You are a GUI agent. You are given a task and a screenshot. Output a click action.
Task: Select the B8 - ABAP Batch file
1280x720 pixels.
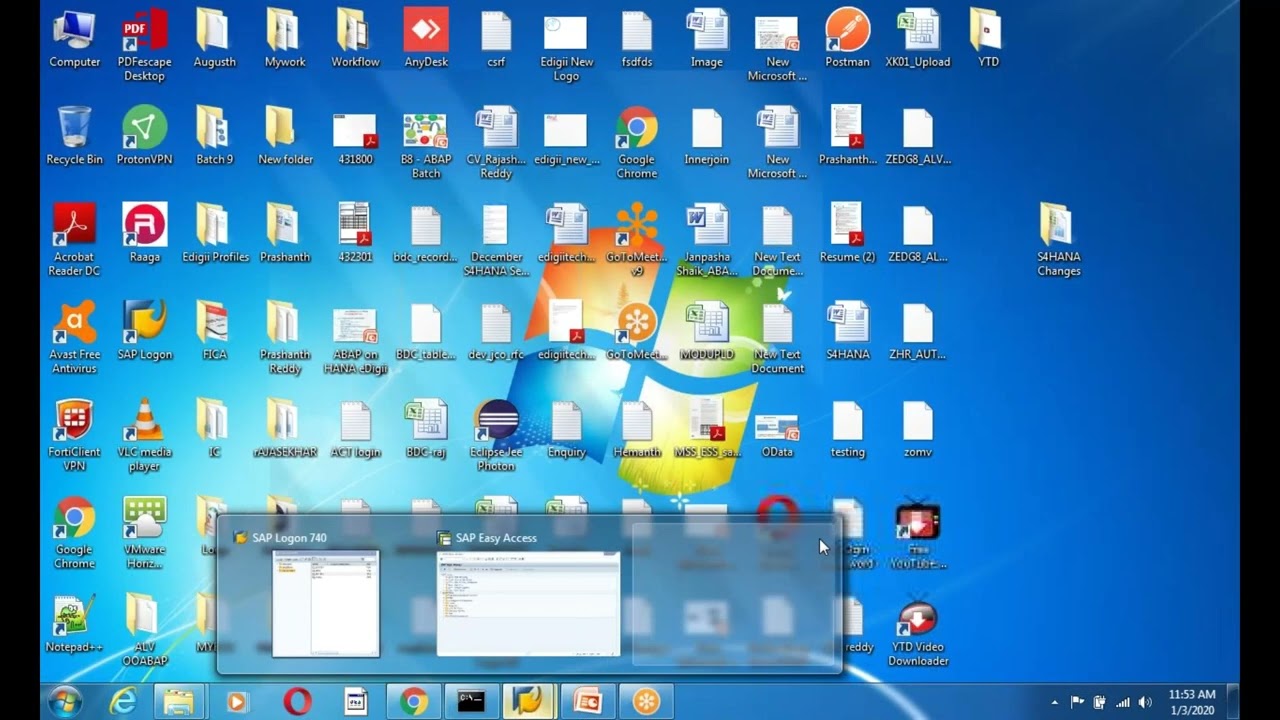pyautogui.click(x=426, y=145)
